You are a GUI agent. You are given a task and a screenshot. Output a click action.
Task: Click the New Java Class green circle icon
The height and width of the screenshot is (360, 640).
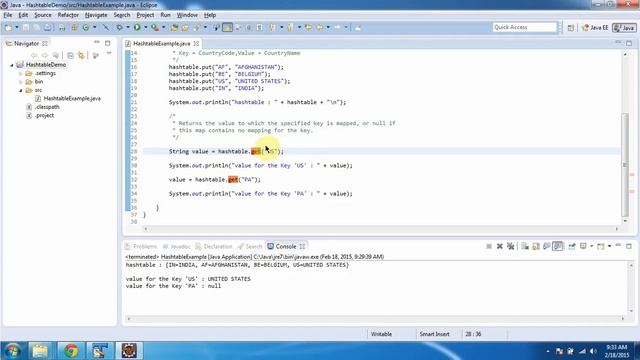(86, 27)
